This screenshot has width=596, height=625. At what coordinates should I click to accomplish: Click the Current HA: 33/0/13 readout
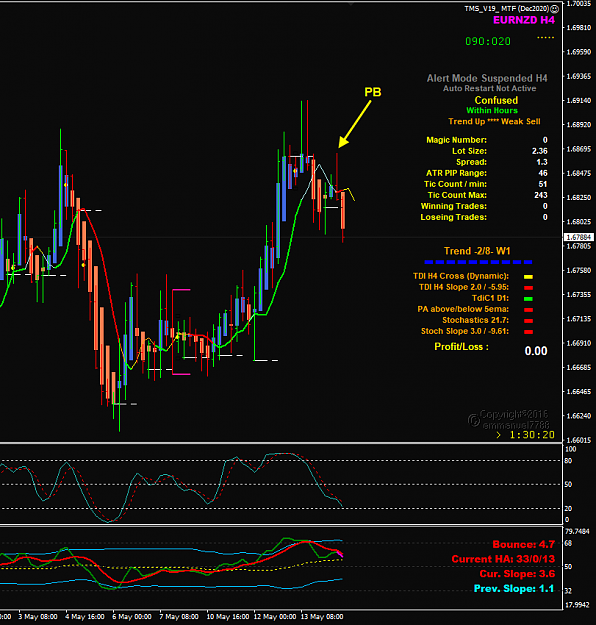pyautogui.click(x=503, y=559)
